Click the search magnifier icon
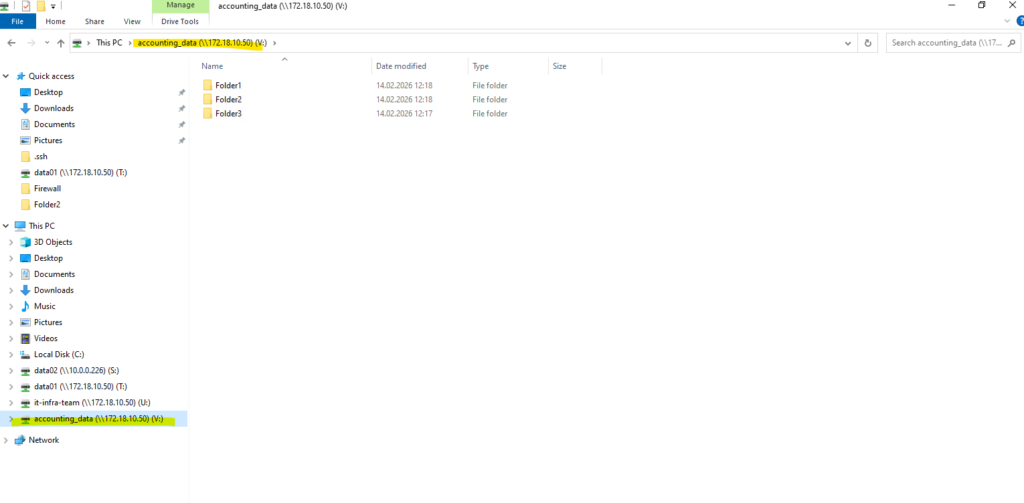This screenshot has width=1024, height=503. point(1012,43)
